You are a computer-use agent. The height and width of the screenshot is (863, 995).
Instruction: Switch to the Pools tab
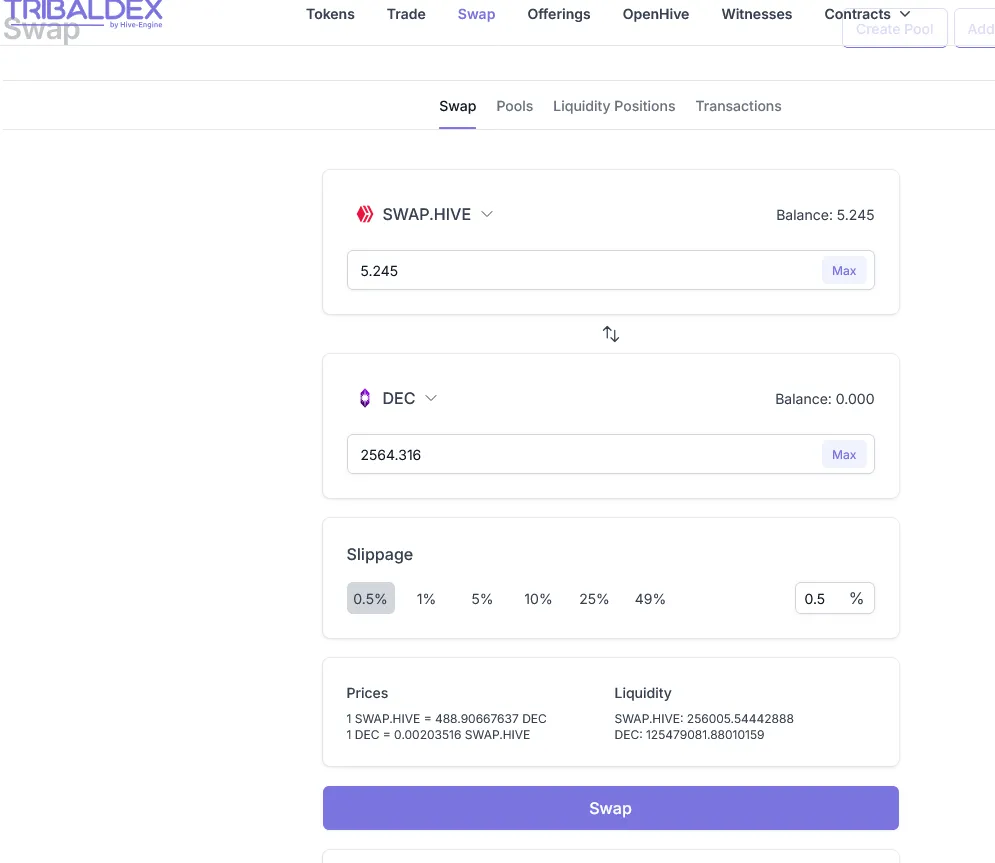(x=515, y=107)
